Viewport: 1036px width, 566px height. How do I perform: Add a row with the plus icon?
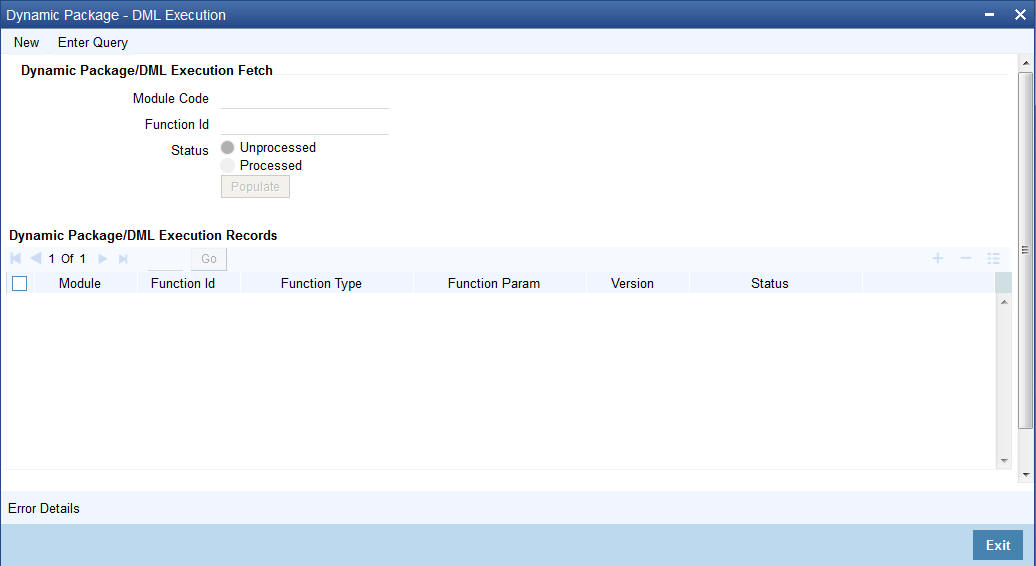[938, 259]
